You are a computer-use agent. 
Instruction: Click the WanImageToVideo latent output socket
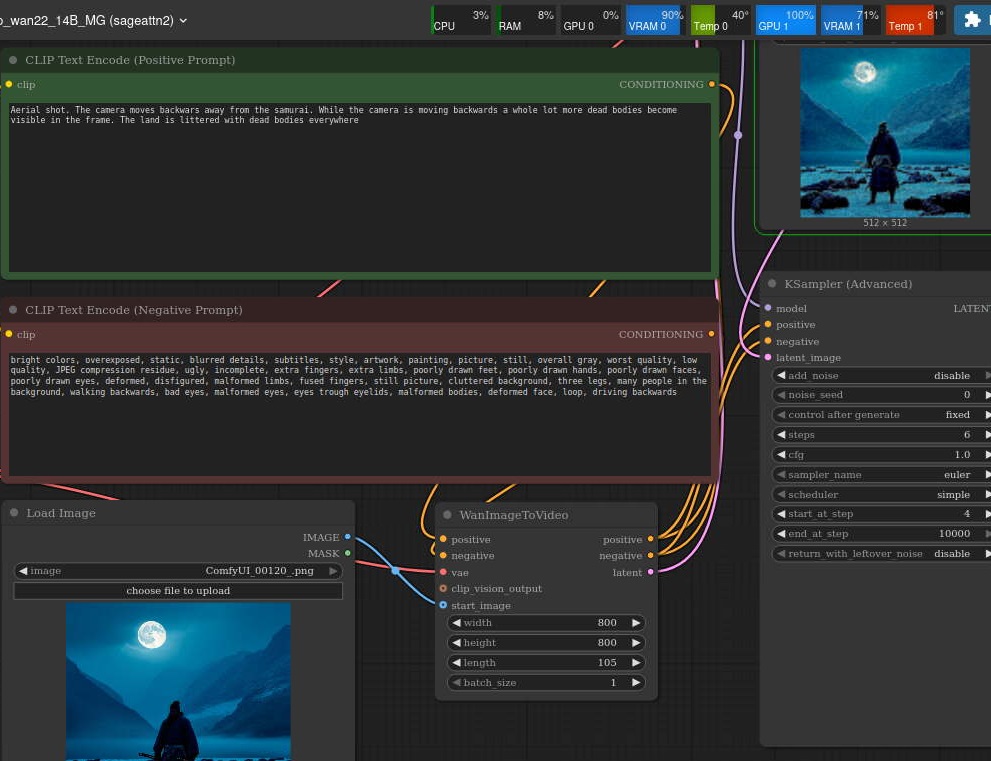click(650, 572)
